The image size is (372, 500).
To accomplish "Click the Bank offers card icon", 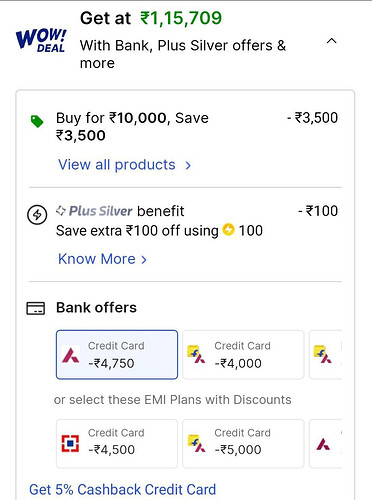I will click(x=36, y=308).
